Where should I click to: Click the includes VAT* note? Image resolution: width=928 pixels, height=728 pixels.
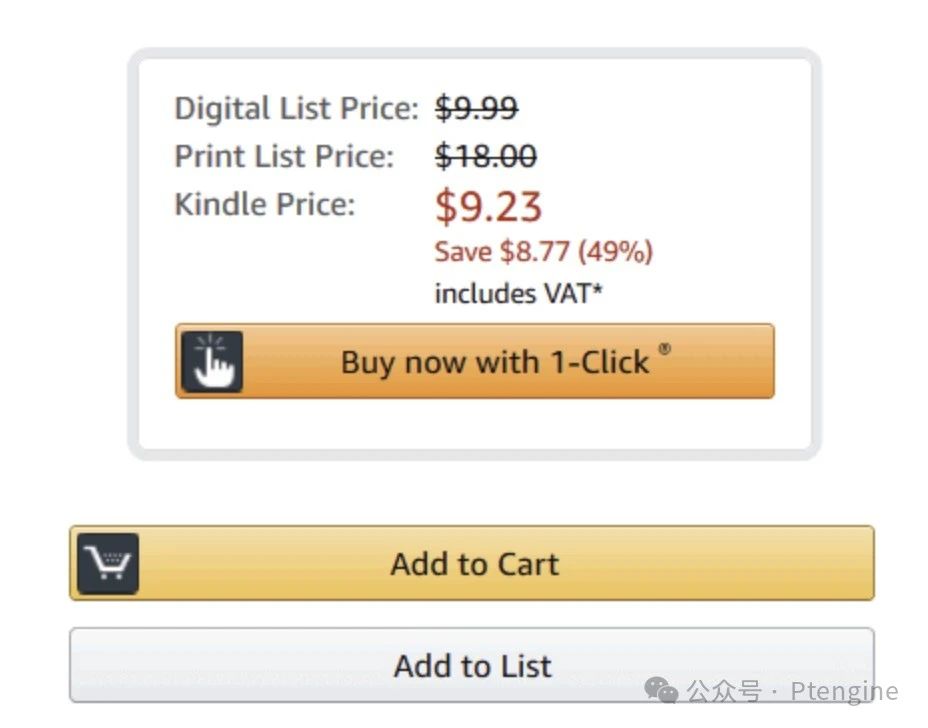click(518, 294)
